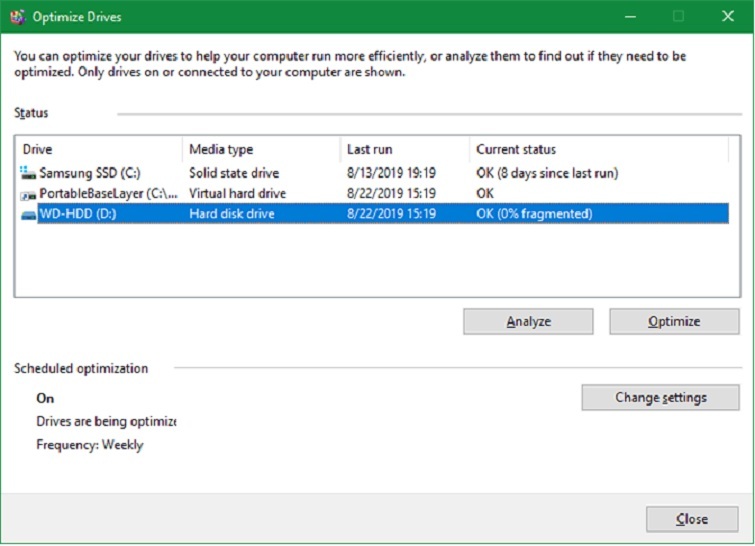Click the PortableBaseLayer virtual drive icon
This screenshot has height=546, width=755.
click(x=28, y=193)
